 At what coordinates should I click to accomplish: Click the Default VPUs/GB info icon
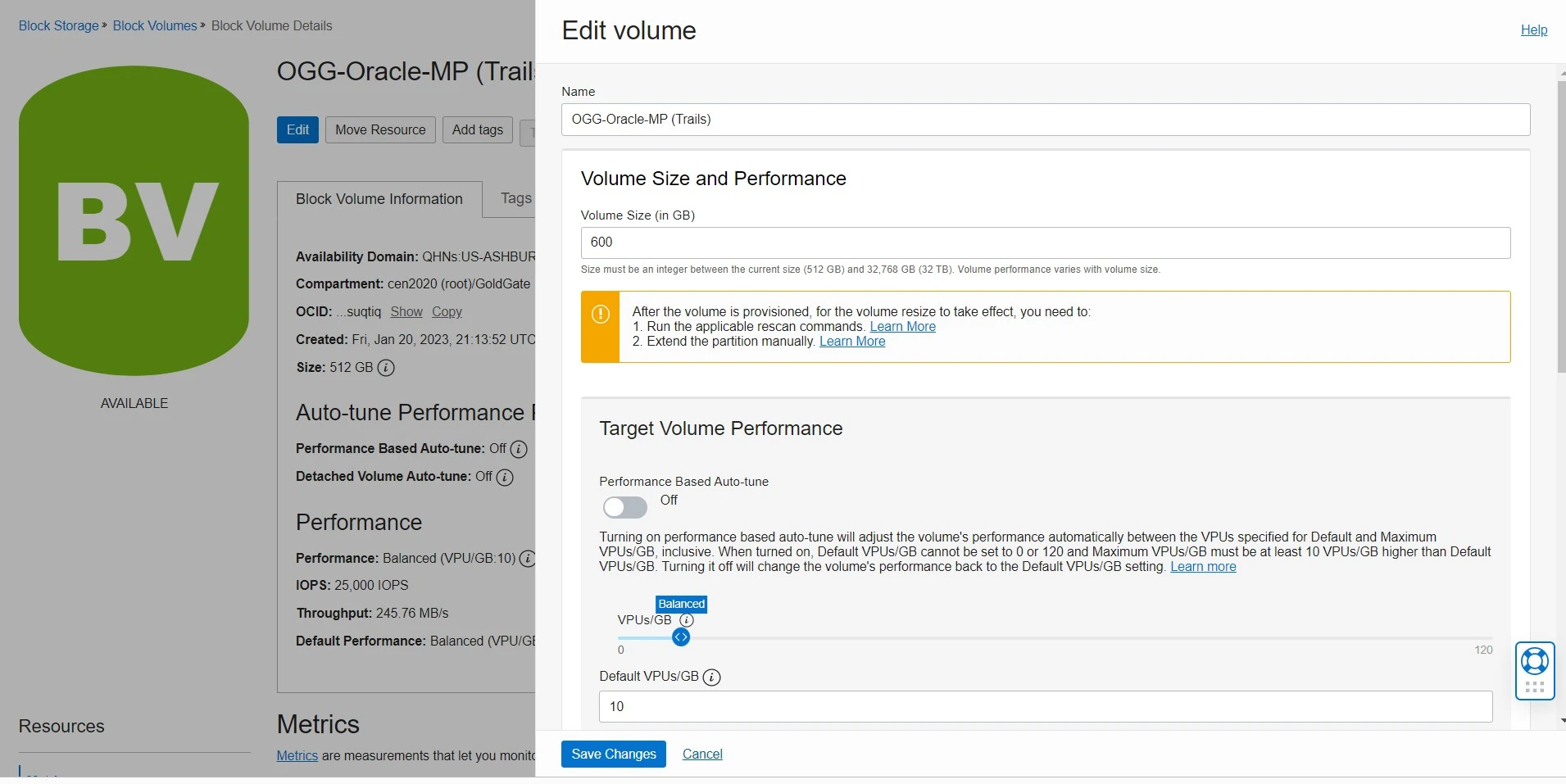point(710,678)
